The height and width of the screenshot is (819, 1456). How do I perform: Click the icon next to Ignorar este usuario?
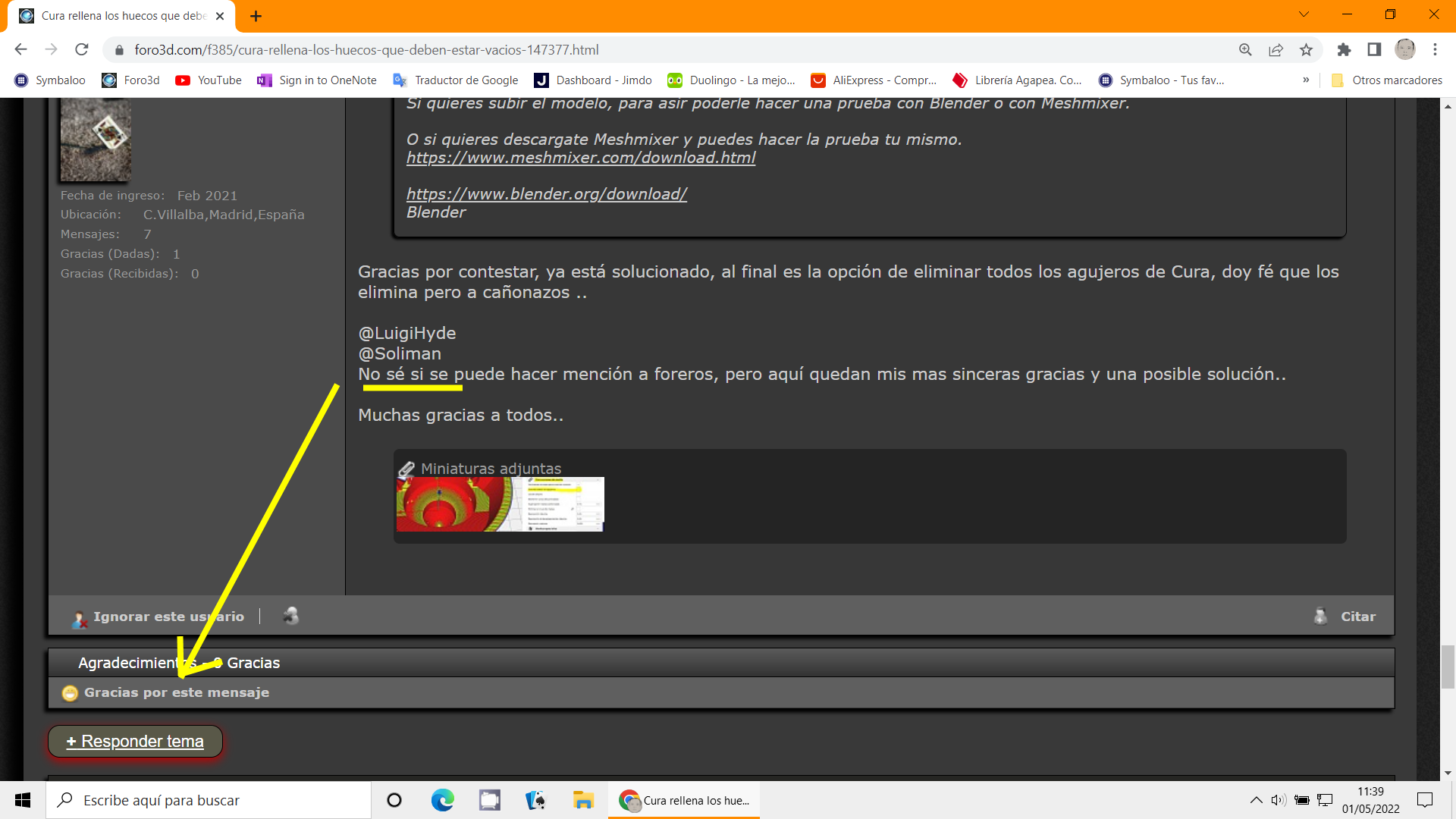(x=290, y=616)
